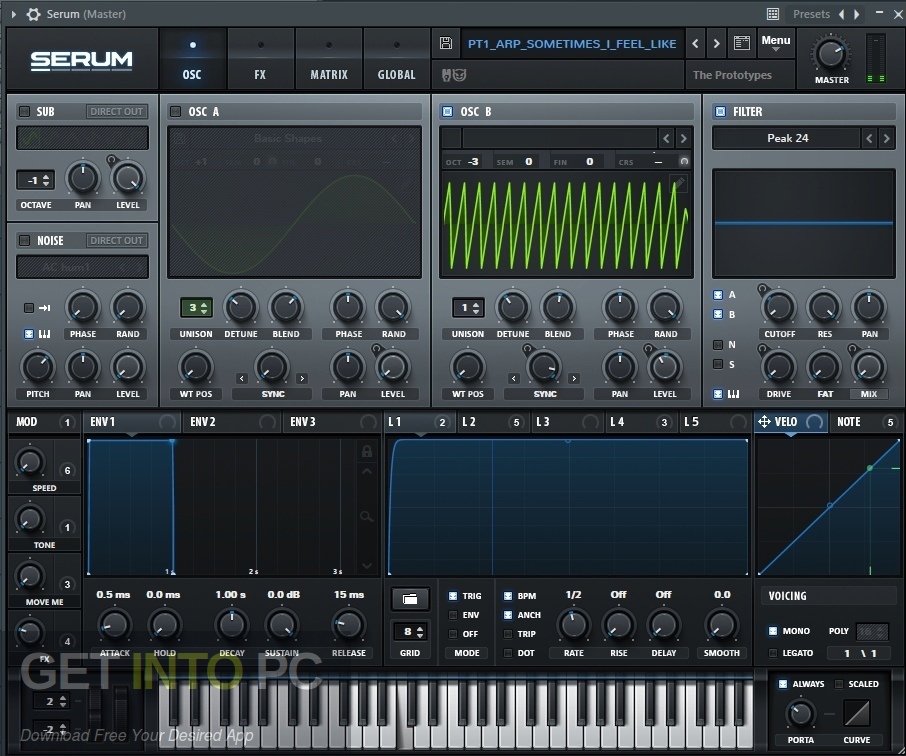The image size is (906, 756).
Task: Select the LFO 2 tab
Action: coord(494,422)
